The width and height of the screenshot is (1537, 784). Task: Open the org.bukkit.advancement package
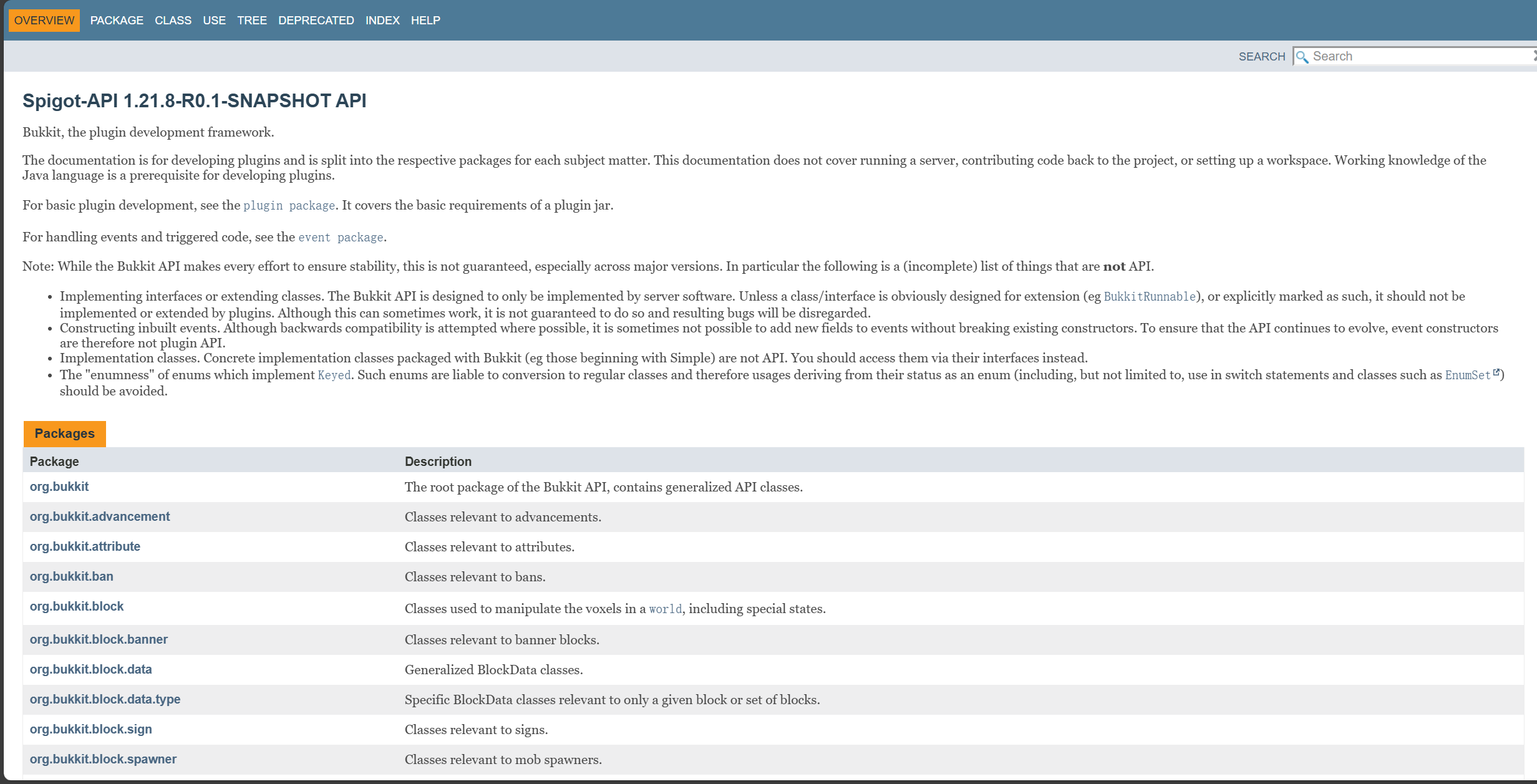click(100, 516)
